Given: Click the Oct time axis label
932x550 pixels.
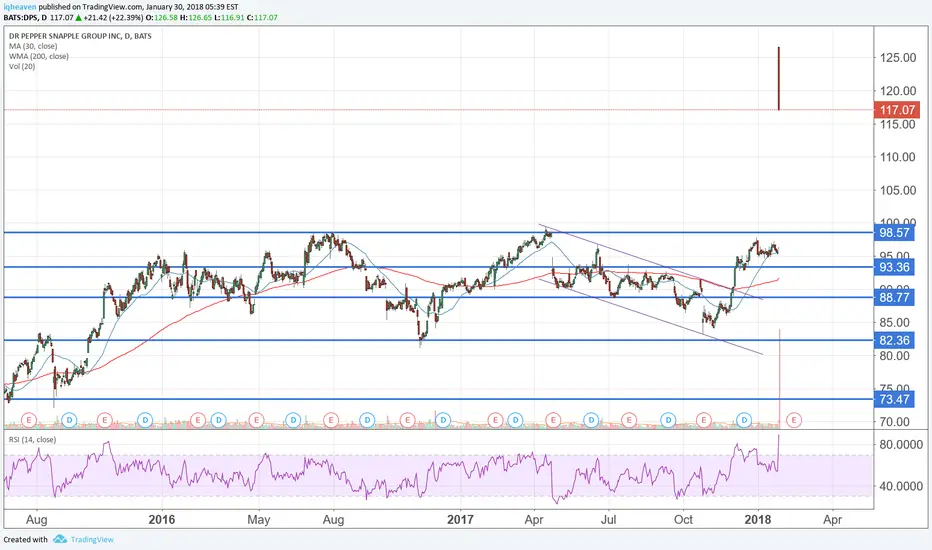Looking at the screenshot, I should [683, 520].
